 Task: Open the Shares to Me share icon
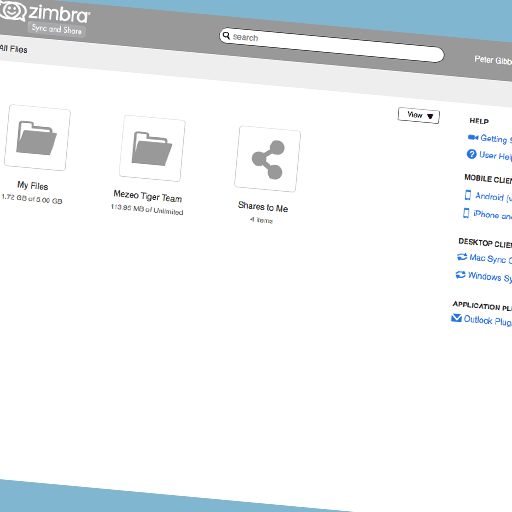point(268,159)
